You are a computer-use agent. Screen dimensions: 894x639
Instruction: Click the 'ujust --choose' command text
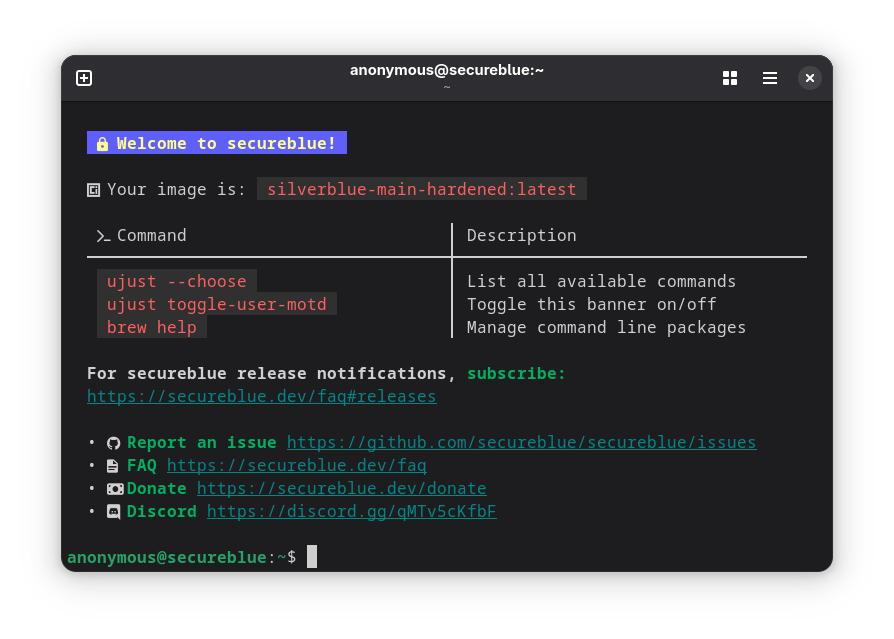pyautogui.click(x=177, y=281)
